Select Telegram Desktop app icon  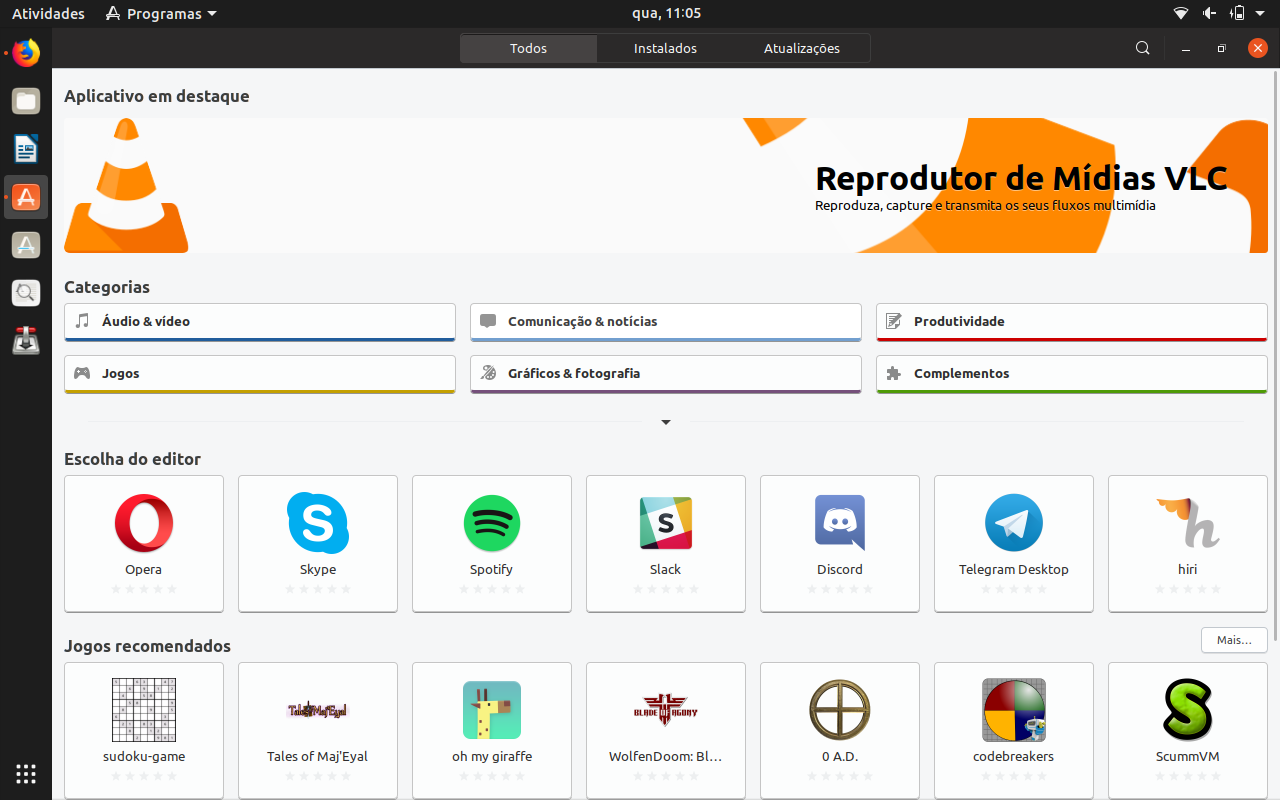pyautogui.click(x=1014, y=523)
